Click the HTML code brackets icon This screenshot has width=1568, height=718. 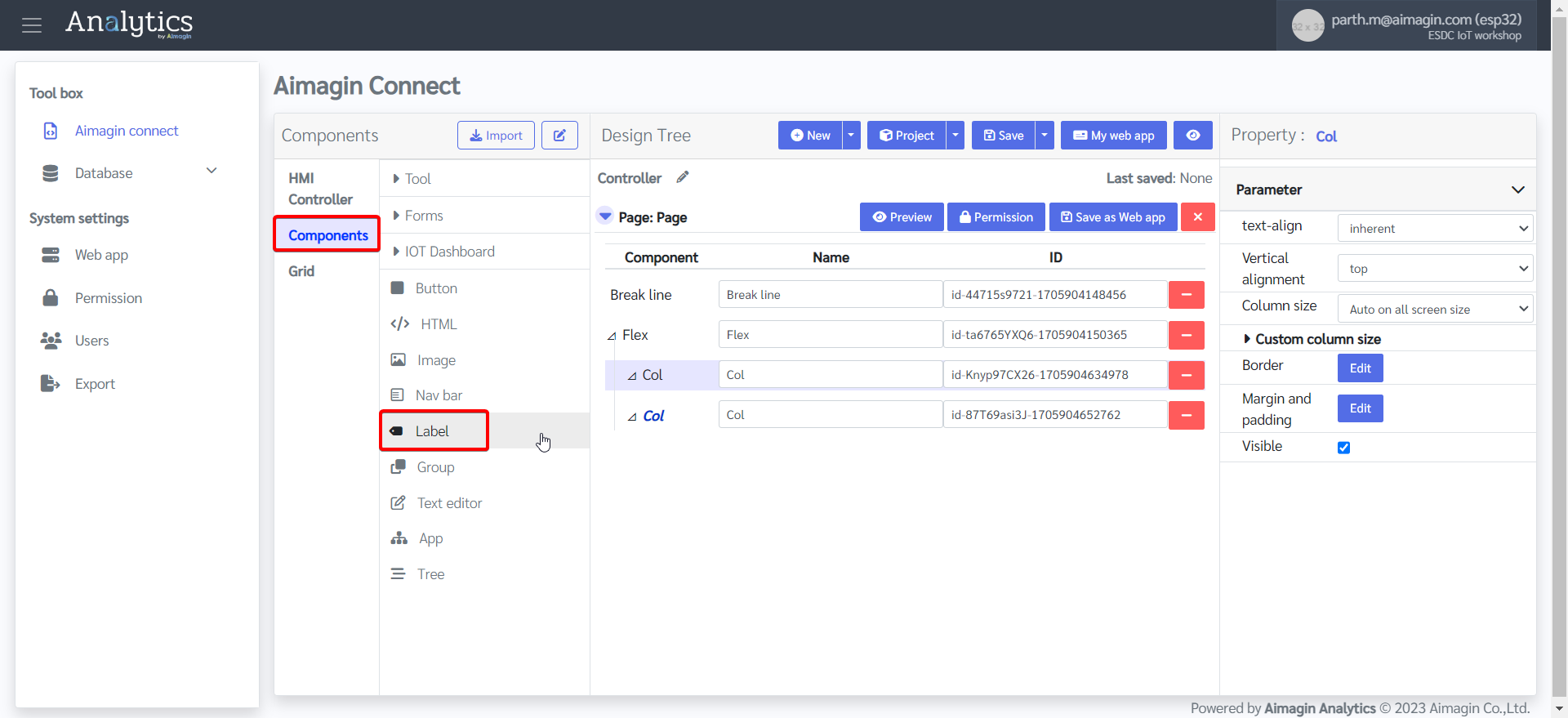[400, 323]
